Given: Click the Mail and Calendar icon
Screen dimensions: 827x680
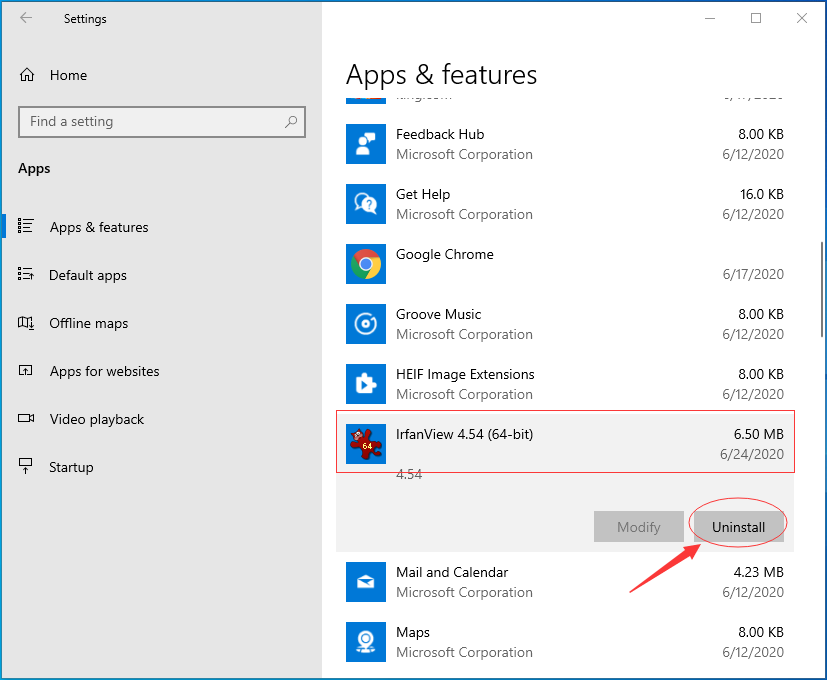Looking at the screenshot, I should [366, 582].
